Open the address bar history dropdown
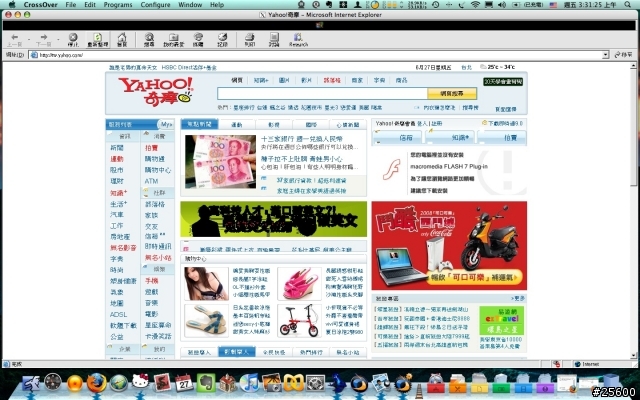 click(606, 55)
